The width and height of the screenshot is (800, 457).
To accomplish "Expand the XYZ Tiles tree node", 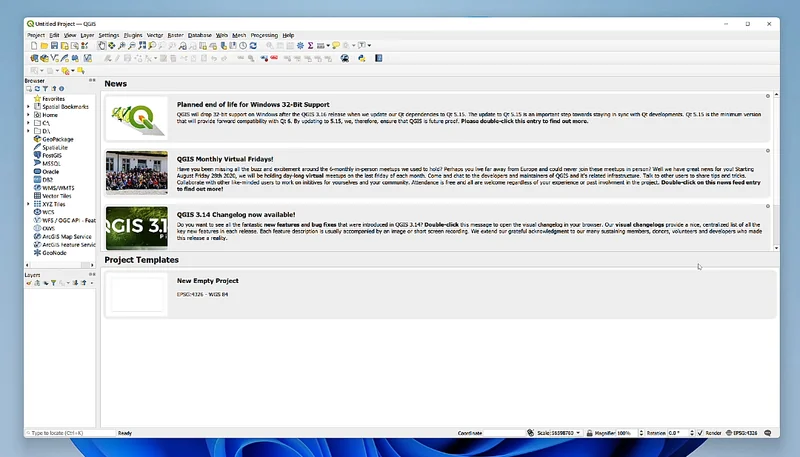I will tap(28, 204).
